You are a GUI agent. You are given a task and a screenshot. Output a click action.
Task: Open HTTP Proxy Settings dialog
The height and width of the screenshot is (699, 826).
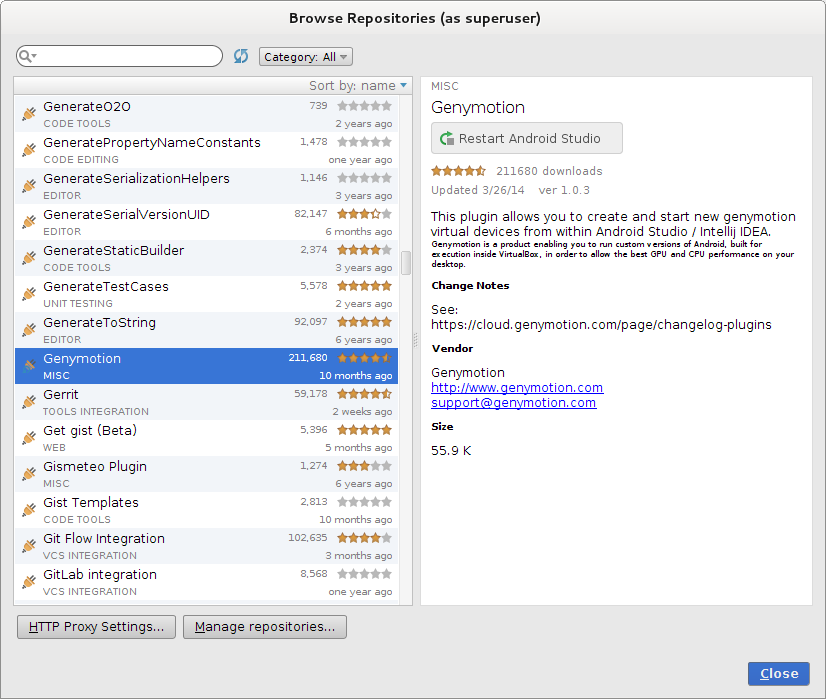click(96, 627)
